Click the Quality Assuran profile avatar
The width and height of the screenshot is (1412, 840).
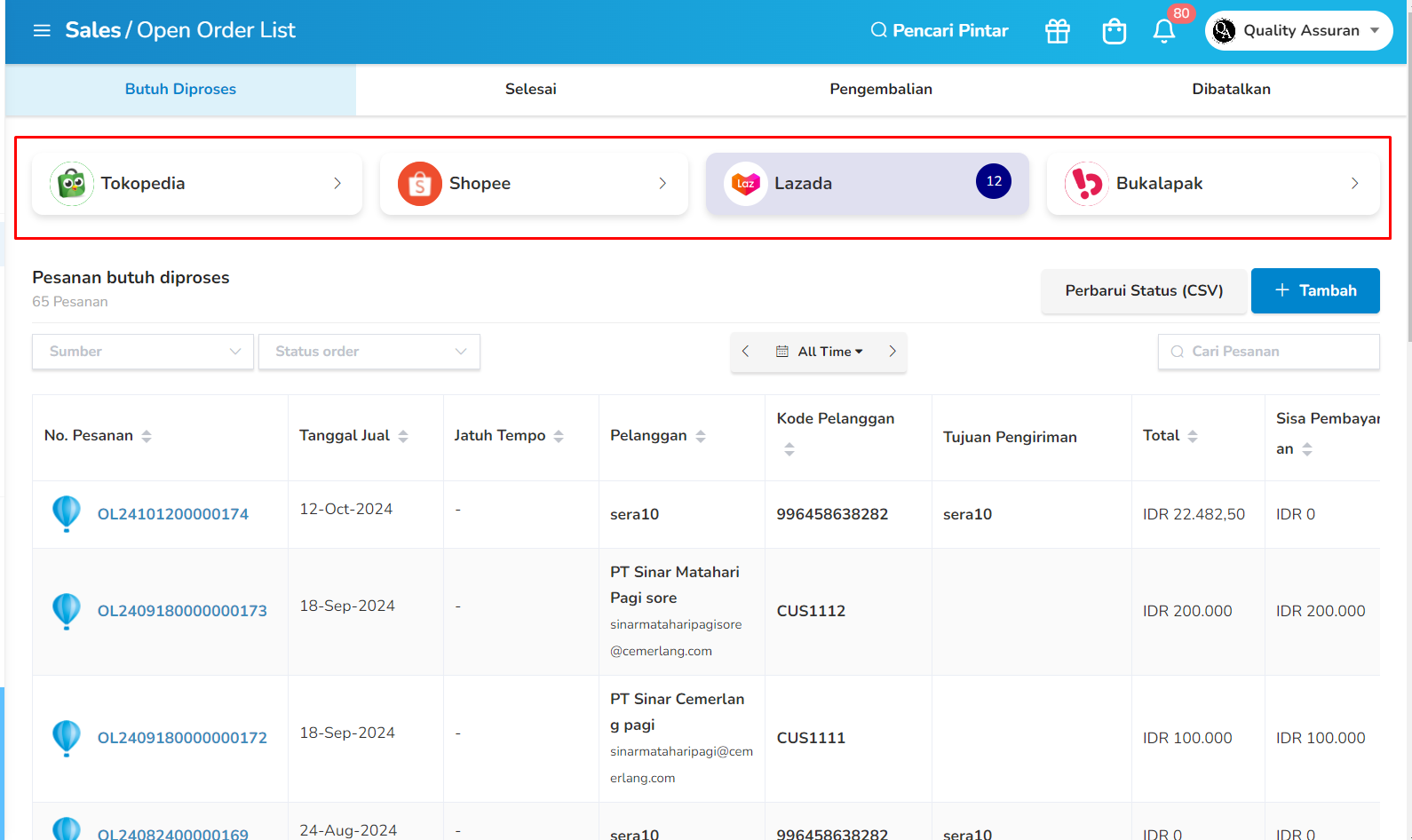point(1224,31)
